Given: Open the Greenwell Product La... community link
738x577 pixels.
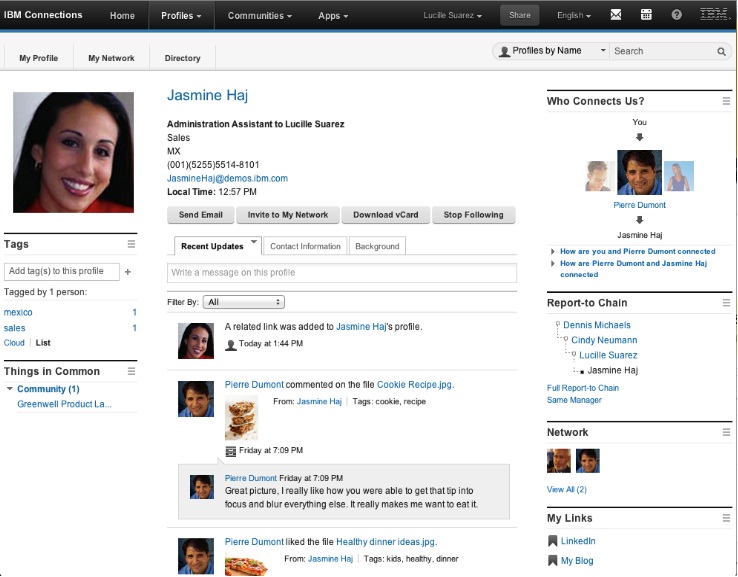Looking at the screenshot, I should click(x=64, y=404).
